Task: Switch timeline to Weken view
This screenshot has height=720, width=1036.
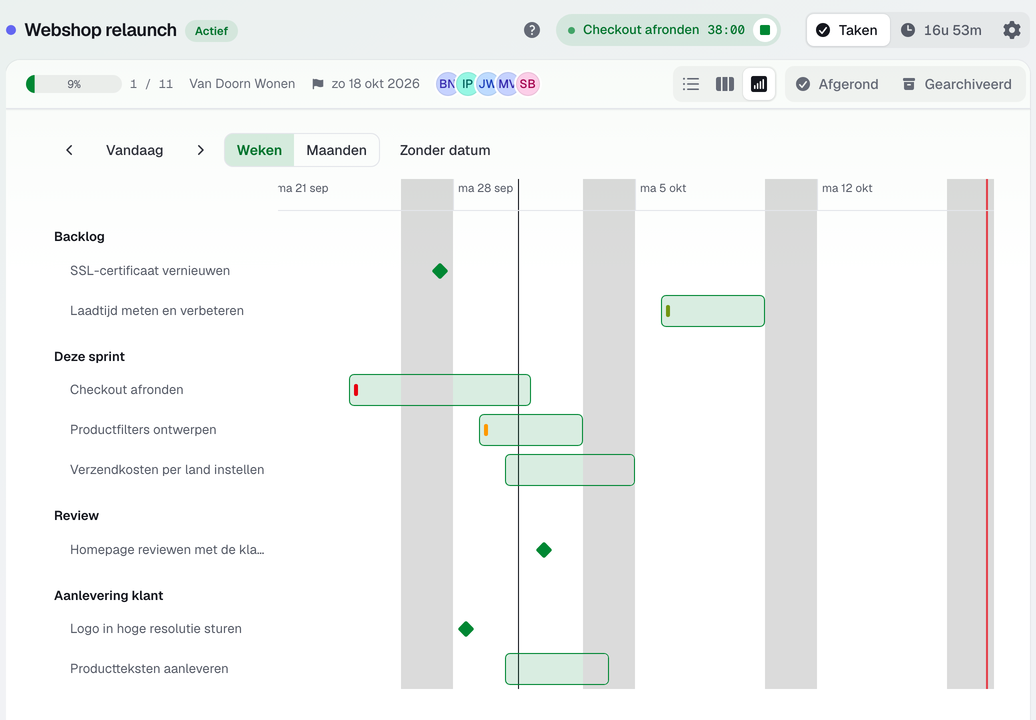Action: [x=259, y=150]
